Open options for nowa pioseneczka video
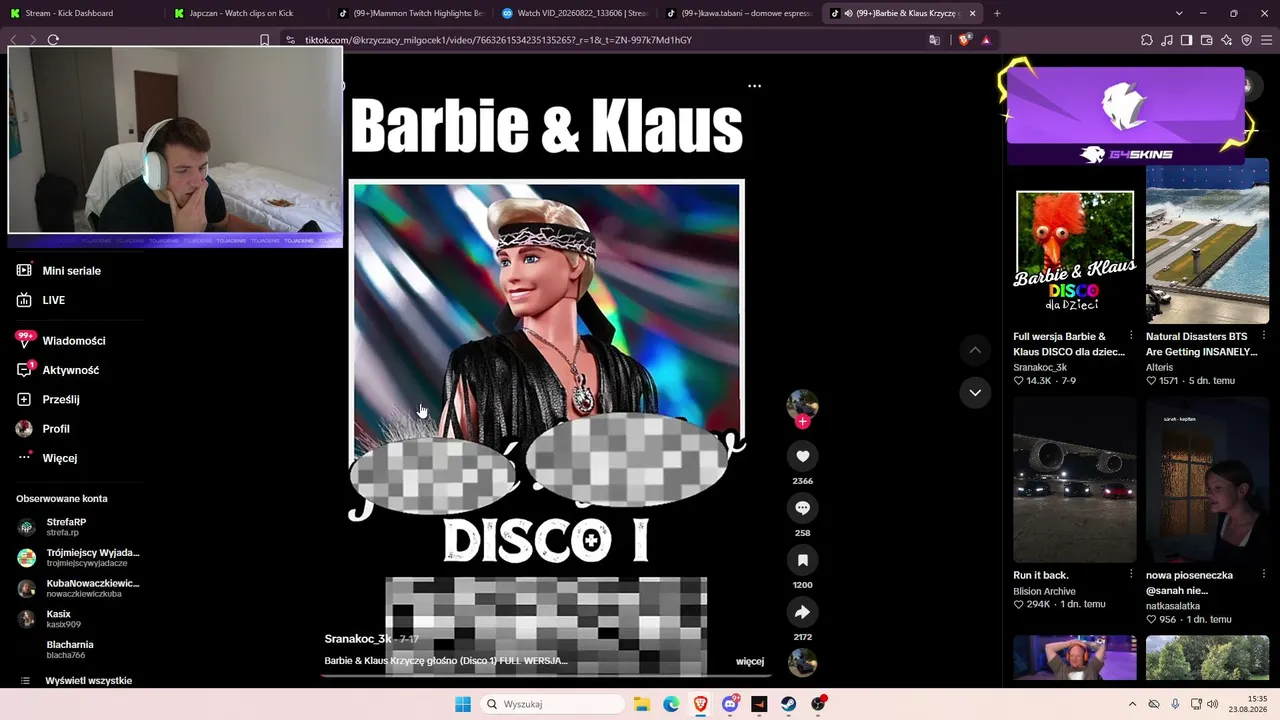 pos(1264,575)
